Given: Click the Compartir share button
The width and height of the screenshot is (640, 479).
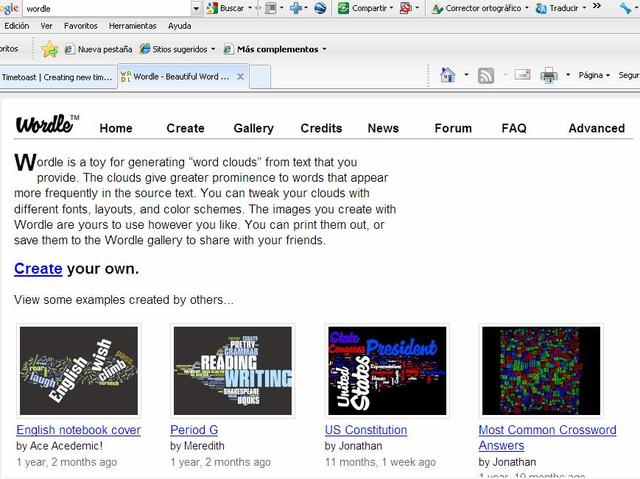Looking at the screenshot, I should tap(362, 8).
